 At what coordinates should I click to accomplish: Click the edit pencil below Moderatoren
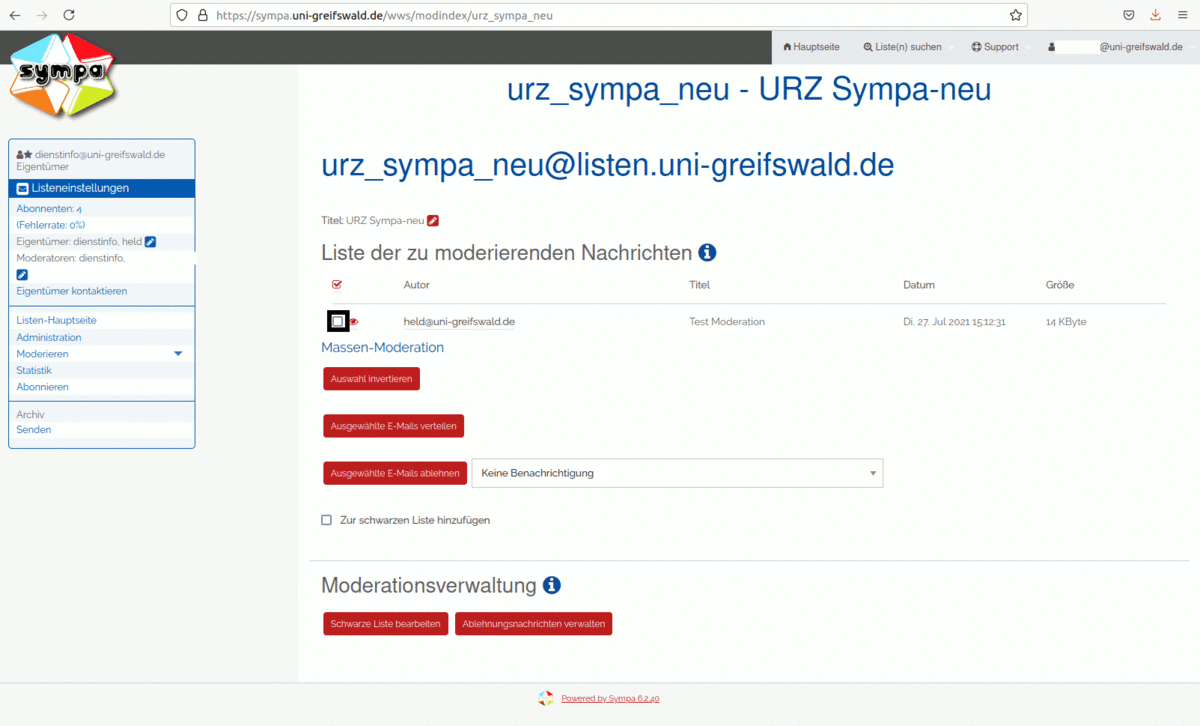tap(22, 275)
